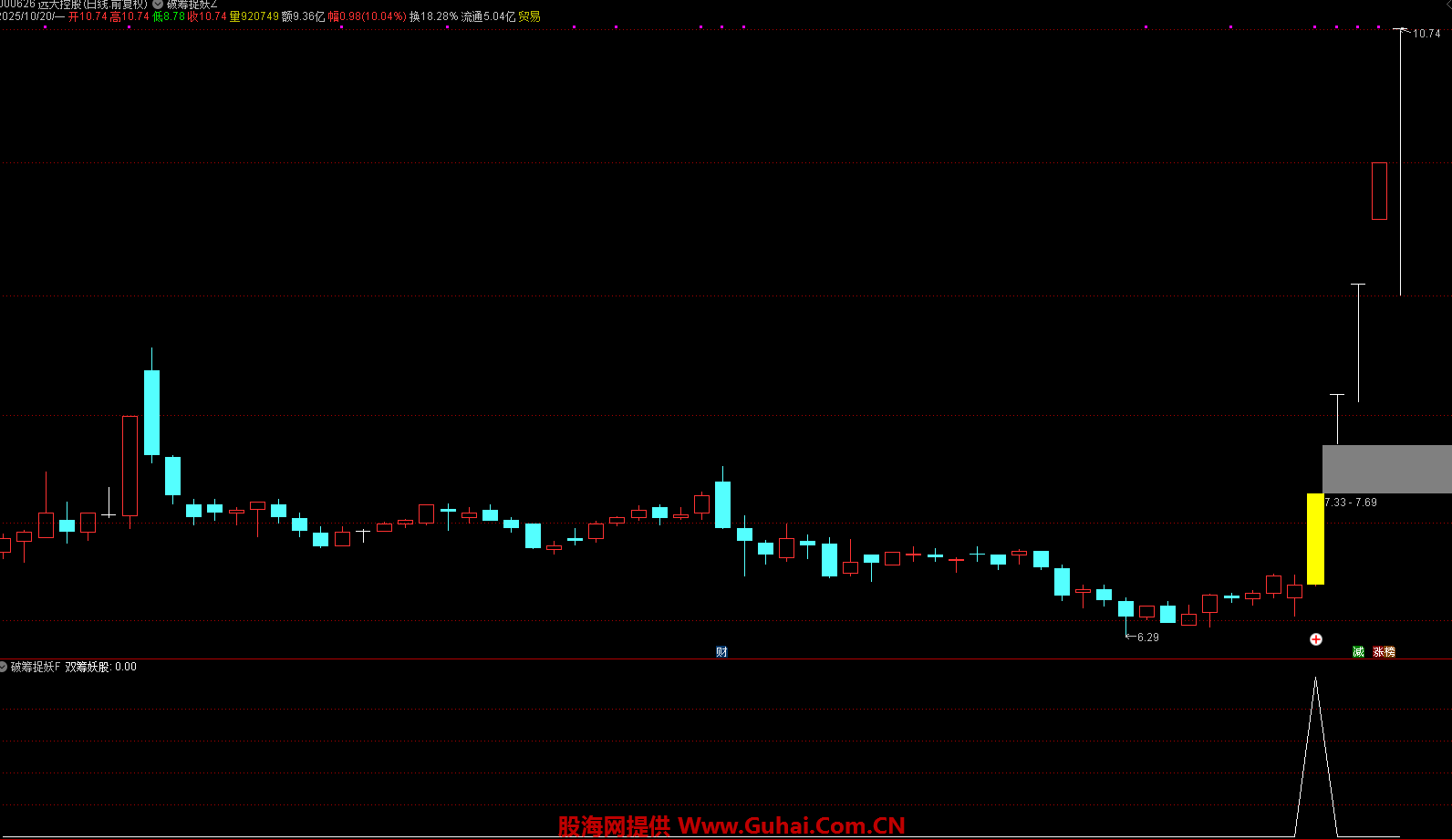Click the 7.33 - 7.69 gap price label
Screen dimensions: 1452x840
pos(1351,503)
